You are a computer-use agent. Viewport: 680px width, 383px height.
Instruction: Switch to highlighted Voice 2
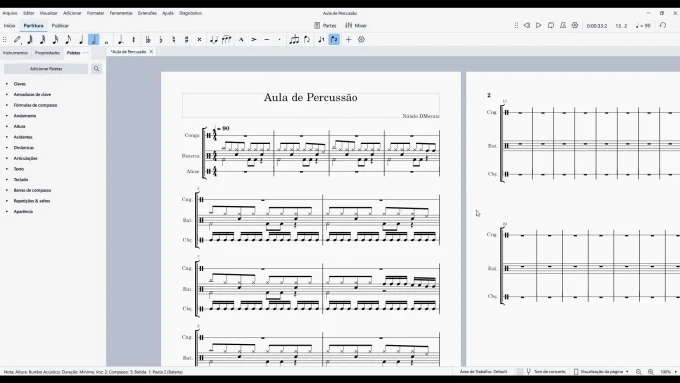pyautogui.click(x=334, y=39)
